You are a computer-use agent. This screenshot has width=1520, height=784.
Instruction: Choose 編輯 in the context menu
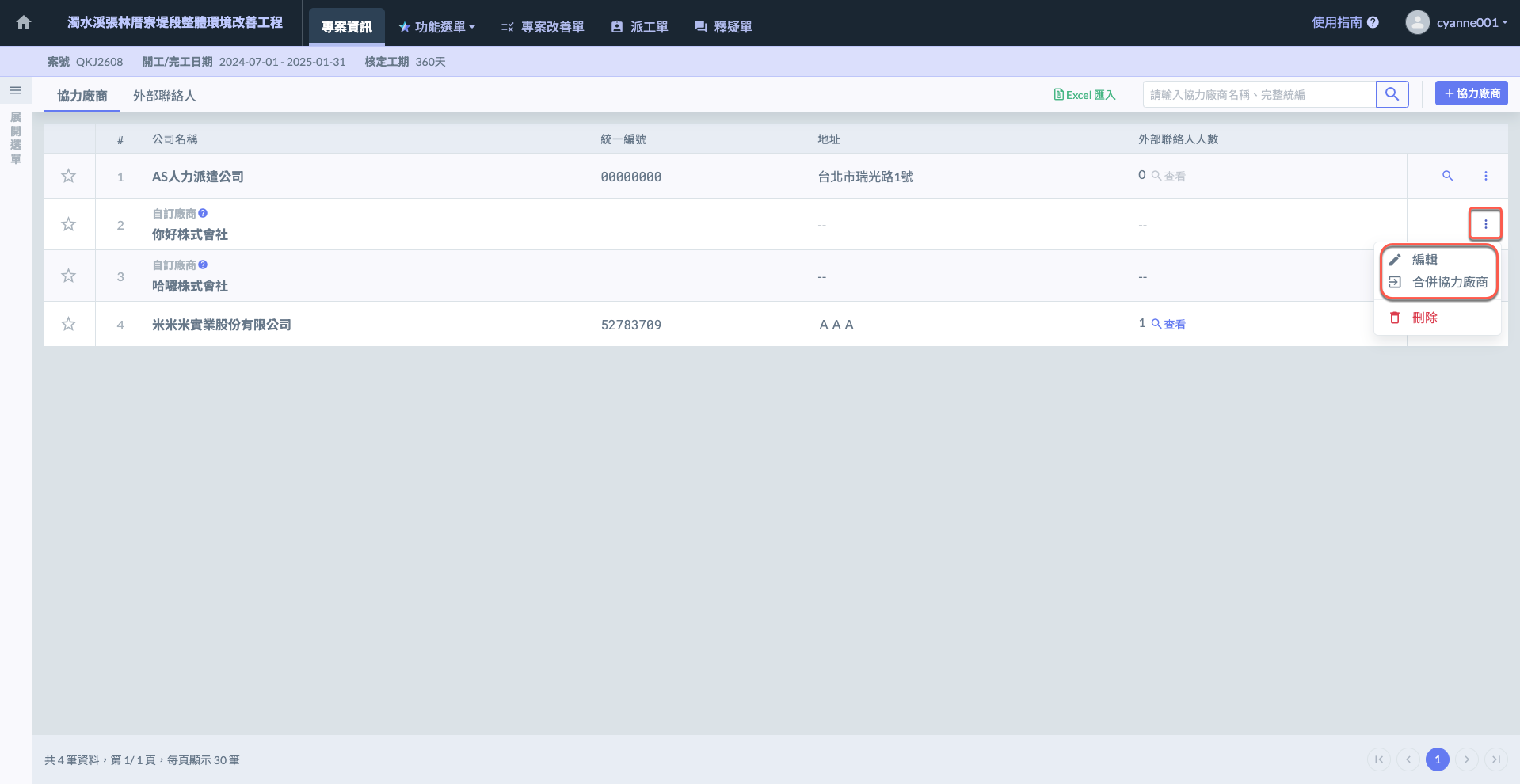[1424, 260]
